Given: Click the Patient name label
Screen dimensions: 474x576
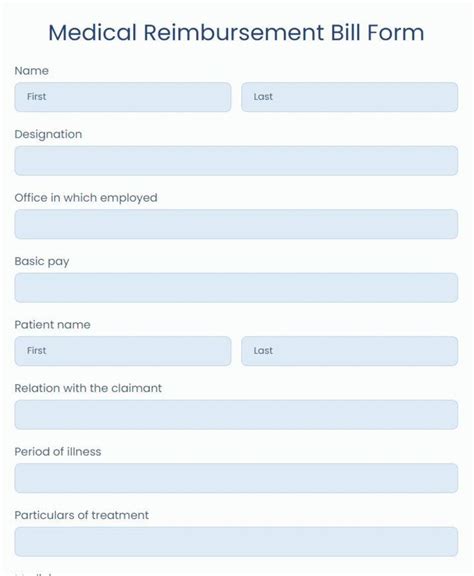Looking at the screenshot, I should click(52, 325).
